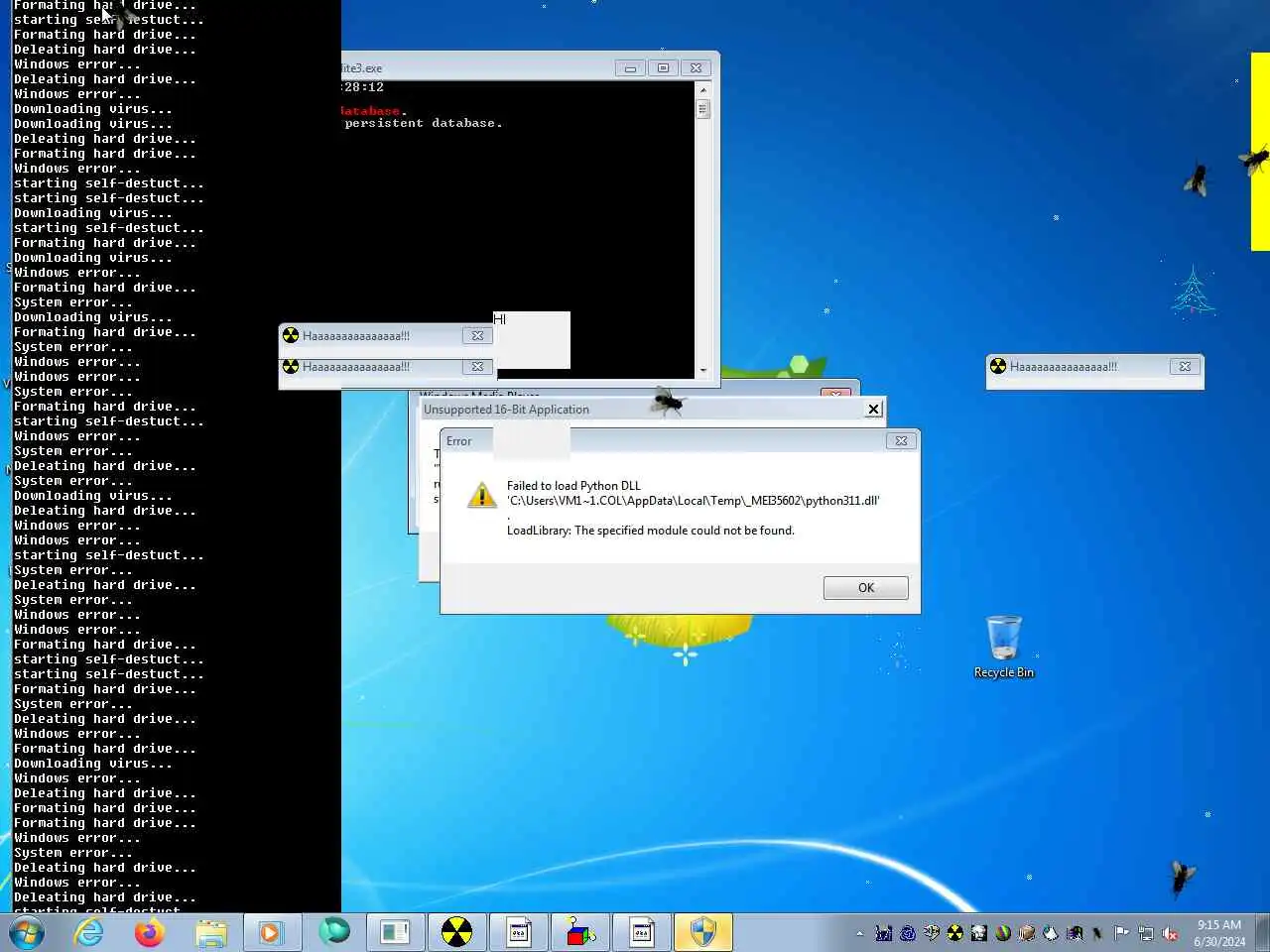Open Windows Explorer folder icon in taskbar

tap(210, 933)
